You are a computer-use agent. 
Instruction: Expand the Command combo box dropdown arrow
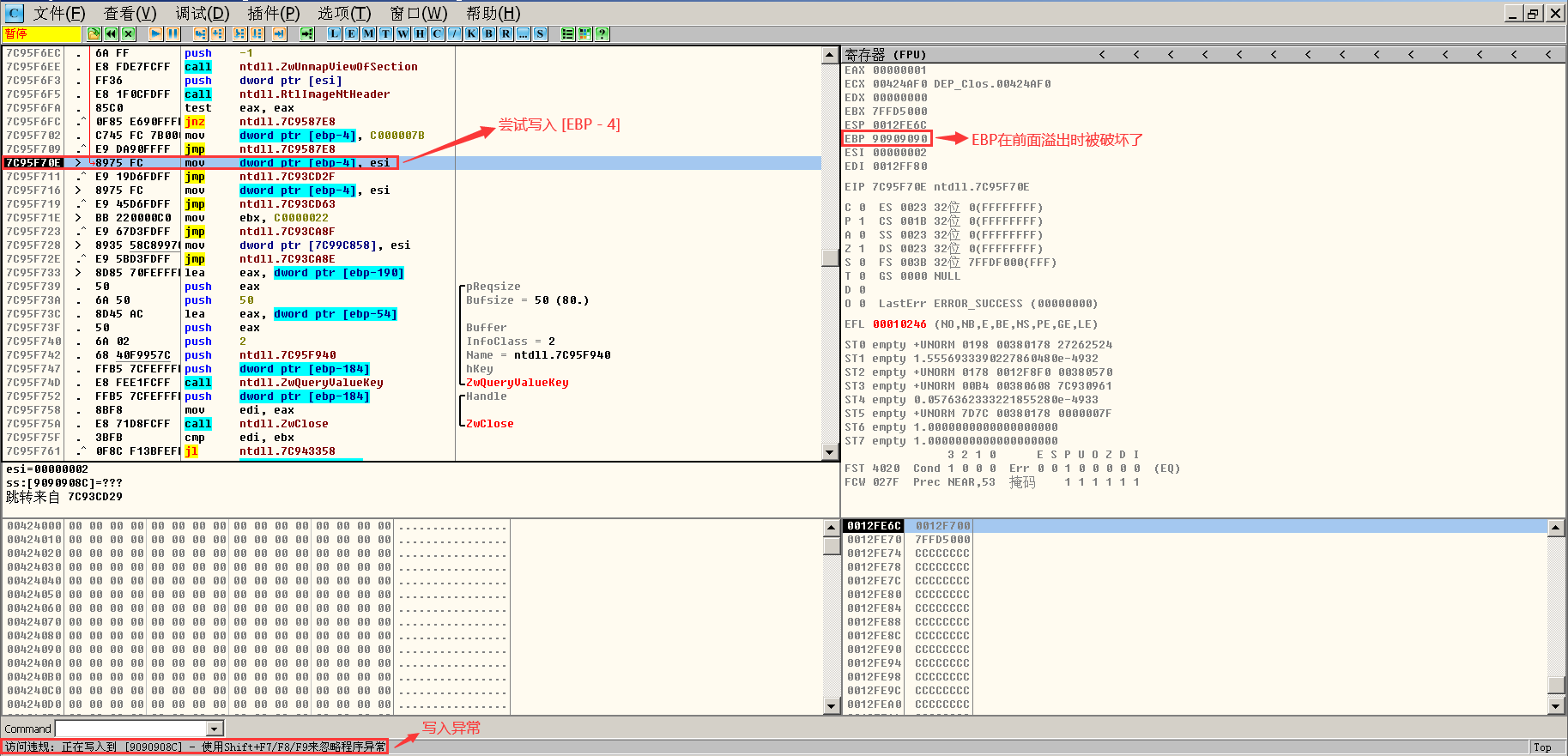[215, 729]
